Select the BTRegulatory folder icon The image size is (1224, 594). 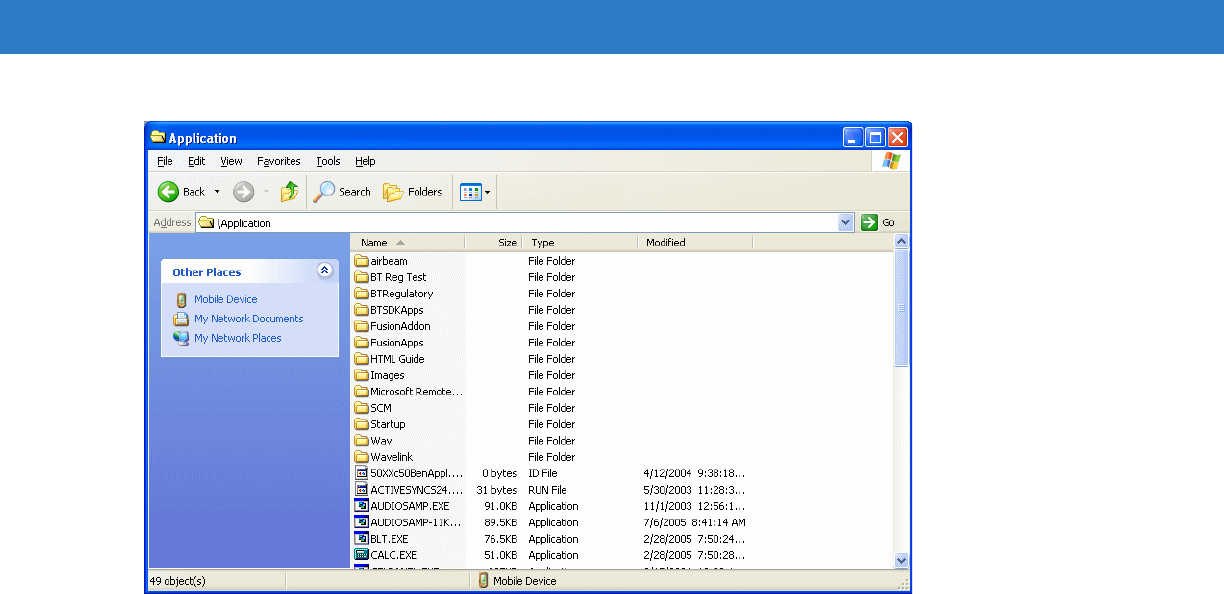[362, 294]
